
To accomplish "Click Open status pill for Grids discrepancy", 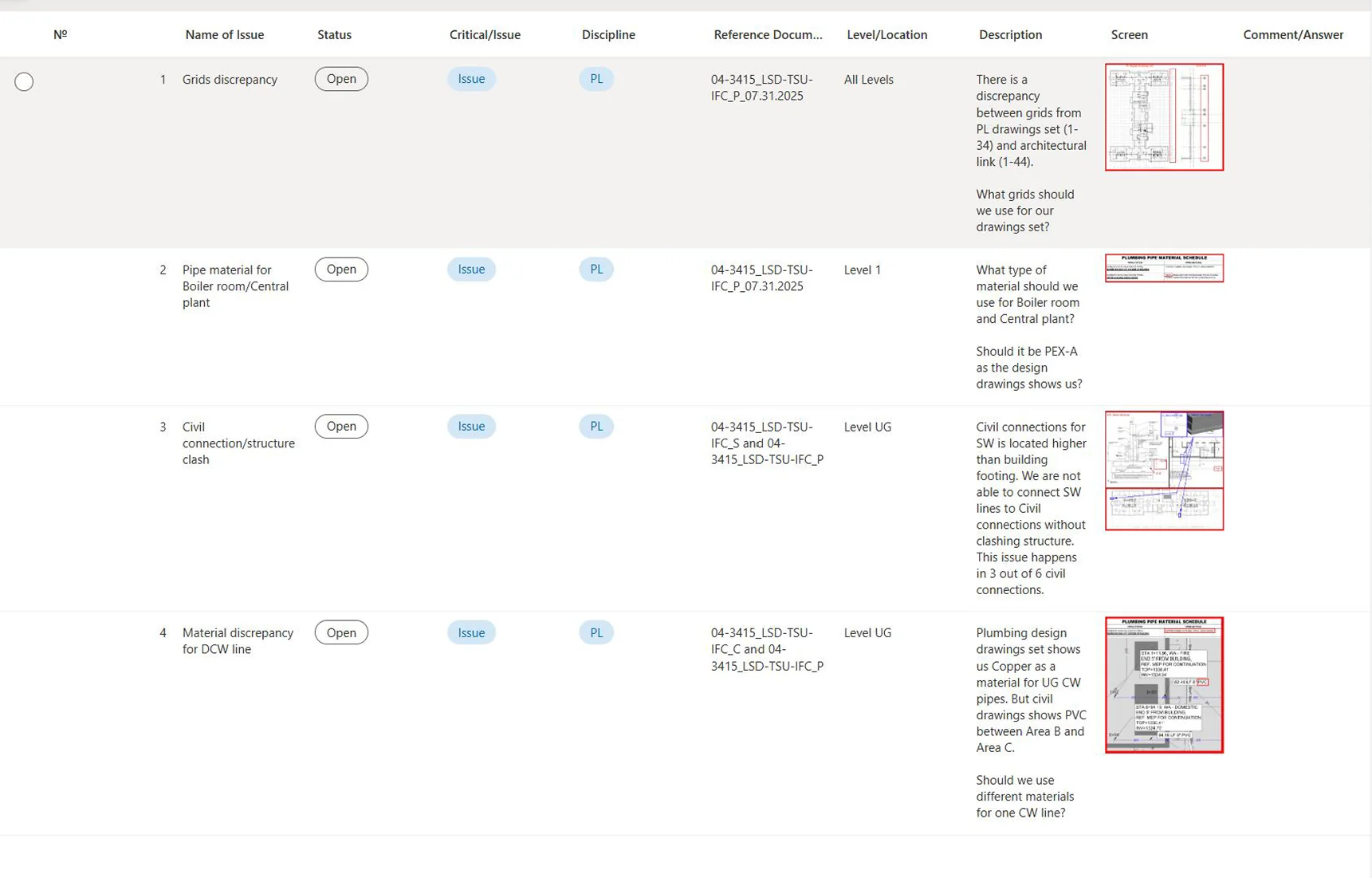I will point(341,79).
